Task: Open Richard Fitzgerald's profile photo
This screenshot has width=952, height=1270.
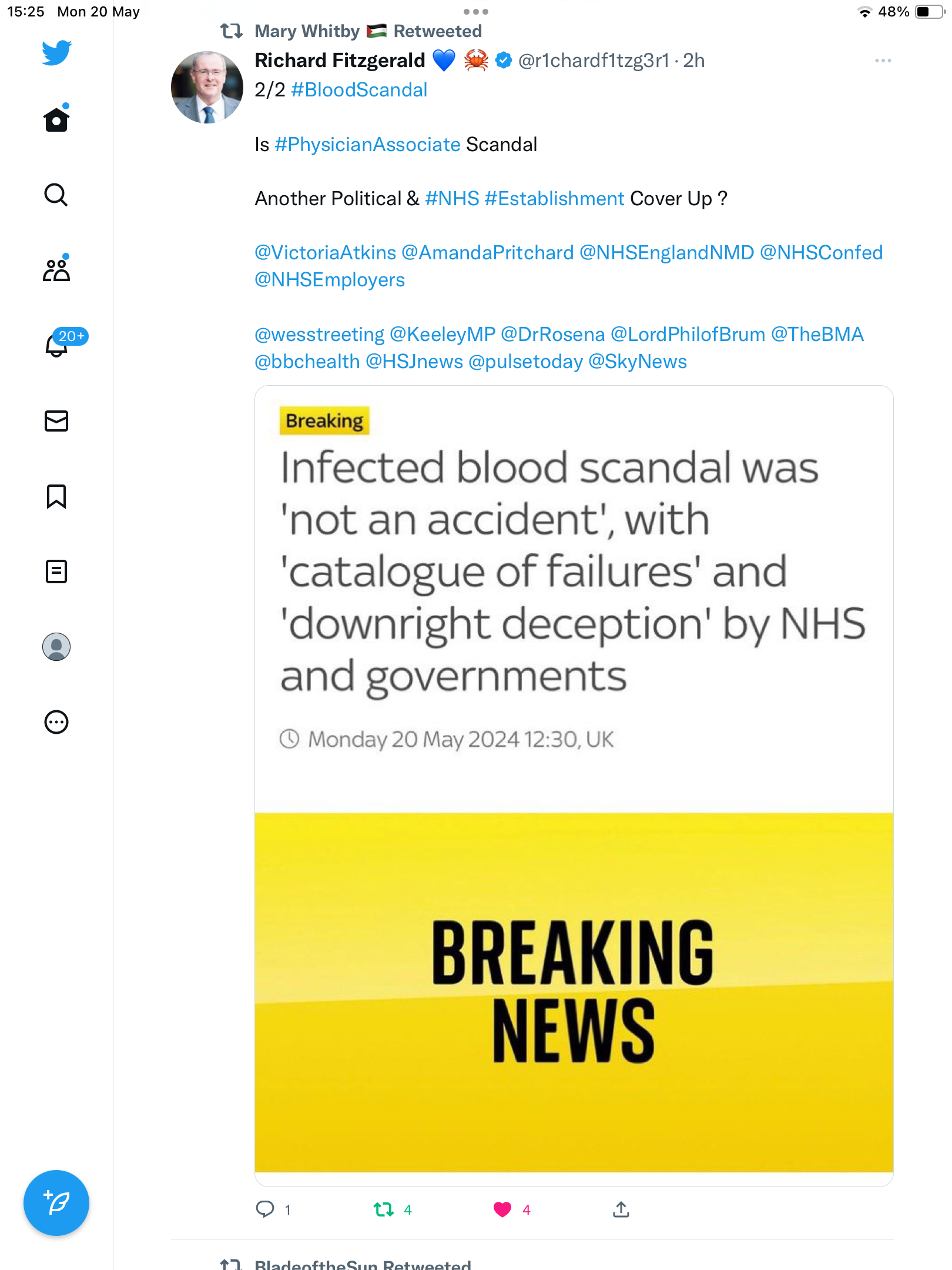Action: click(207, 87)
